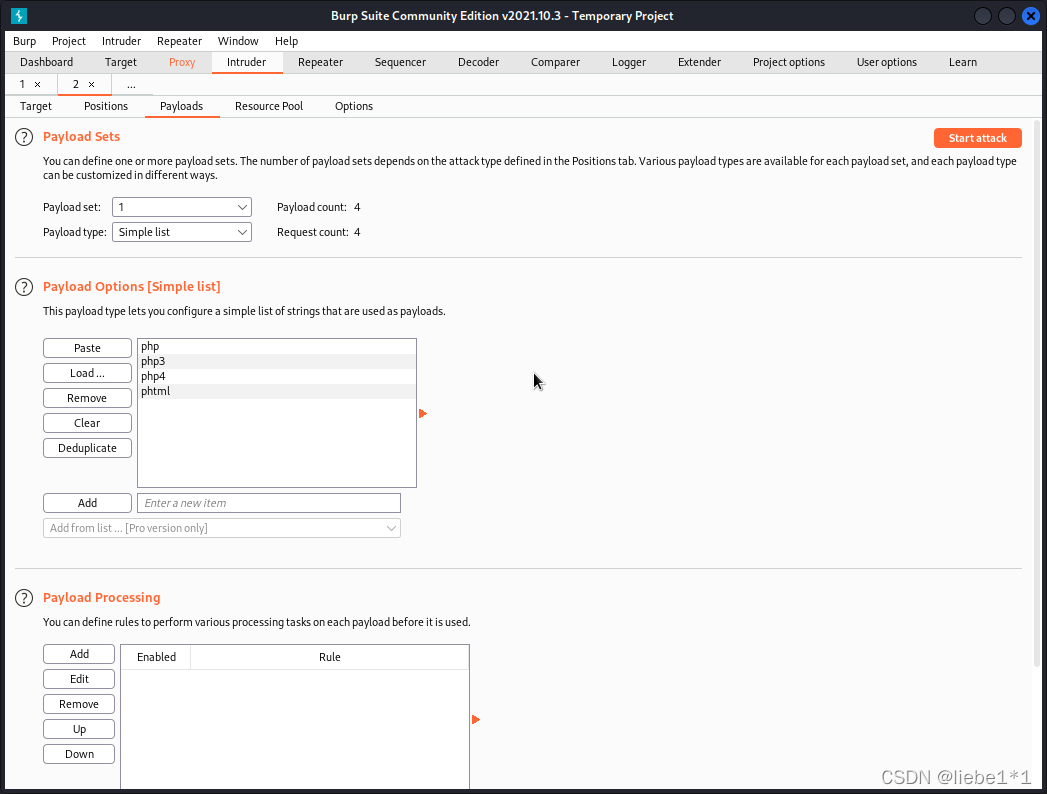Open the Learn tab
The height and width of the screenshot is (794, 1047).
(963, 62)
